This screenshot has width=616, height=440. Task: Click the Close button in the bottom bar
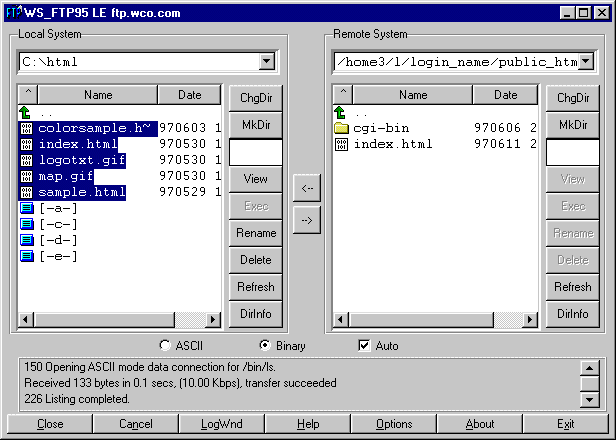coord(50,424)
